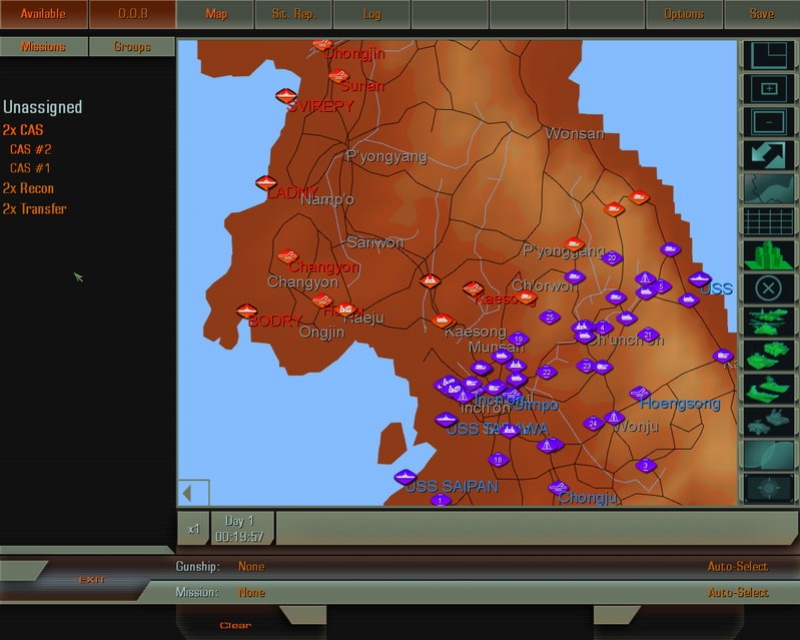The height and width of the screenshot is (640, 800).
Task: Click the crosshair target icon
Action: (x=768, y=488)
